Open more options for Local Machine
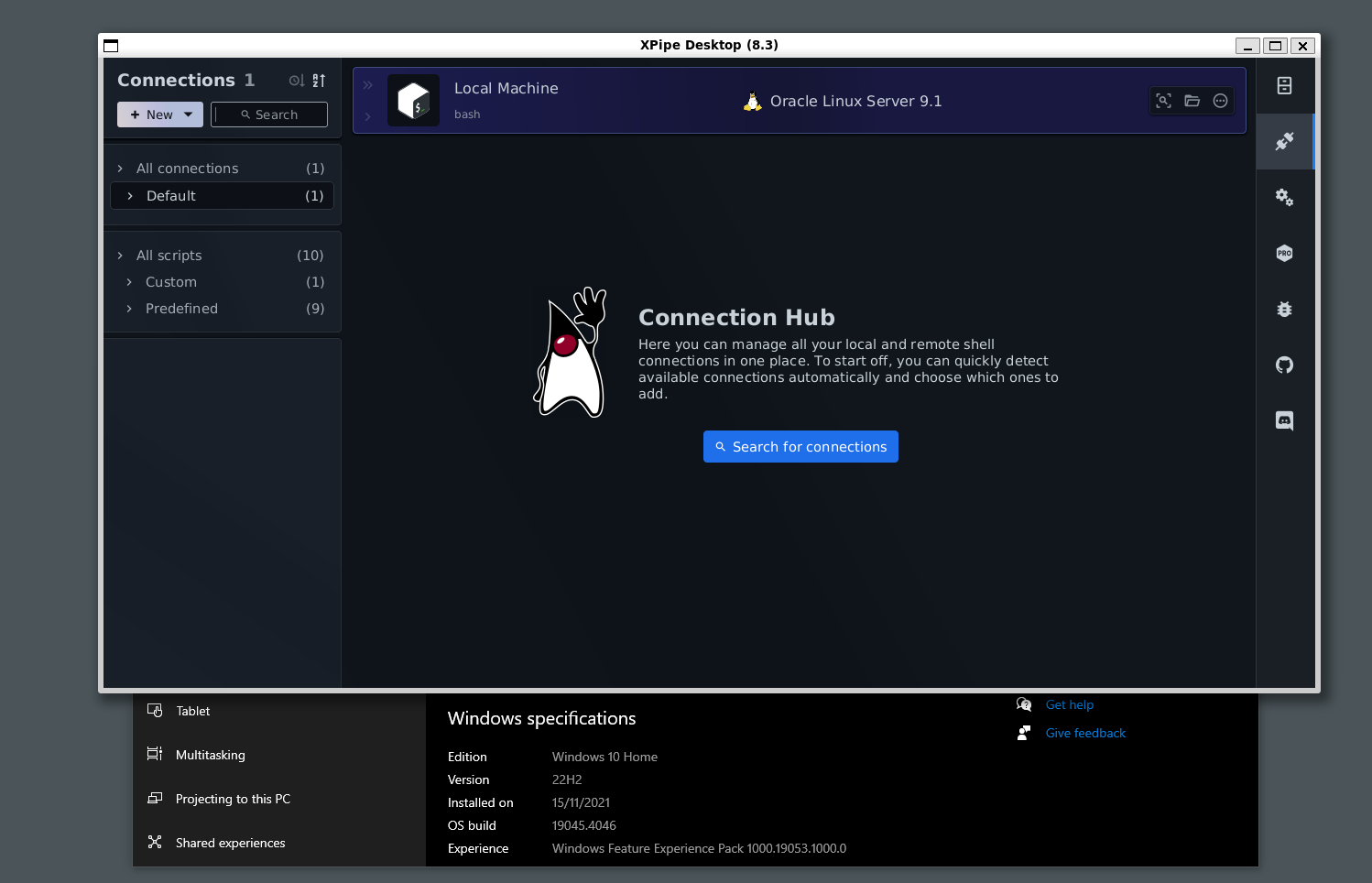The height and width of the screenshot is (883, 1372). point(1220,101)
